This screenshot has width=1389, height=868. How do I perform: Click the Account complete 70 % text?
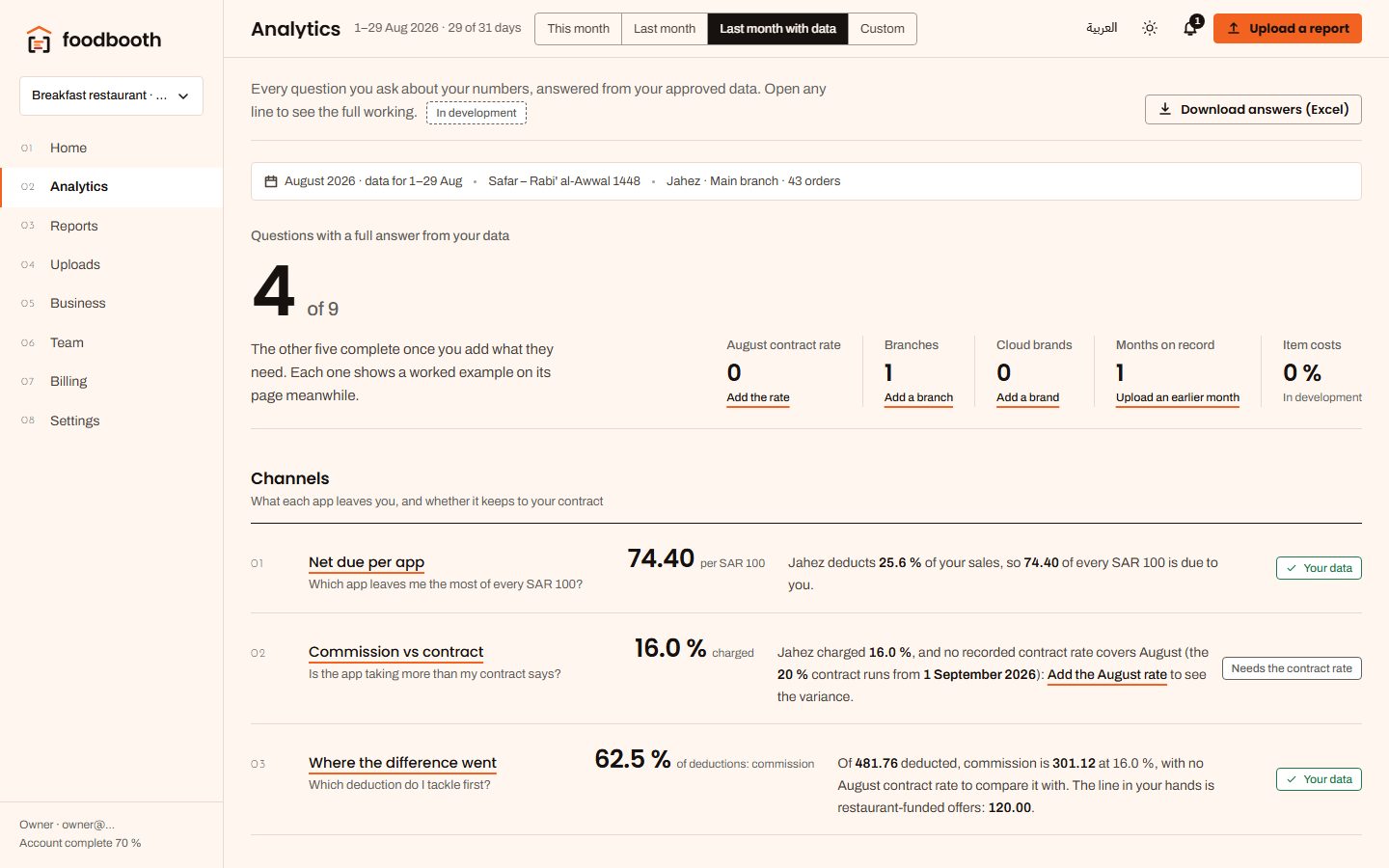(80, 843)
